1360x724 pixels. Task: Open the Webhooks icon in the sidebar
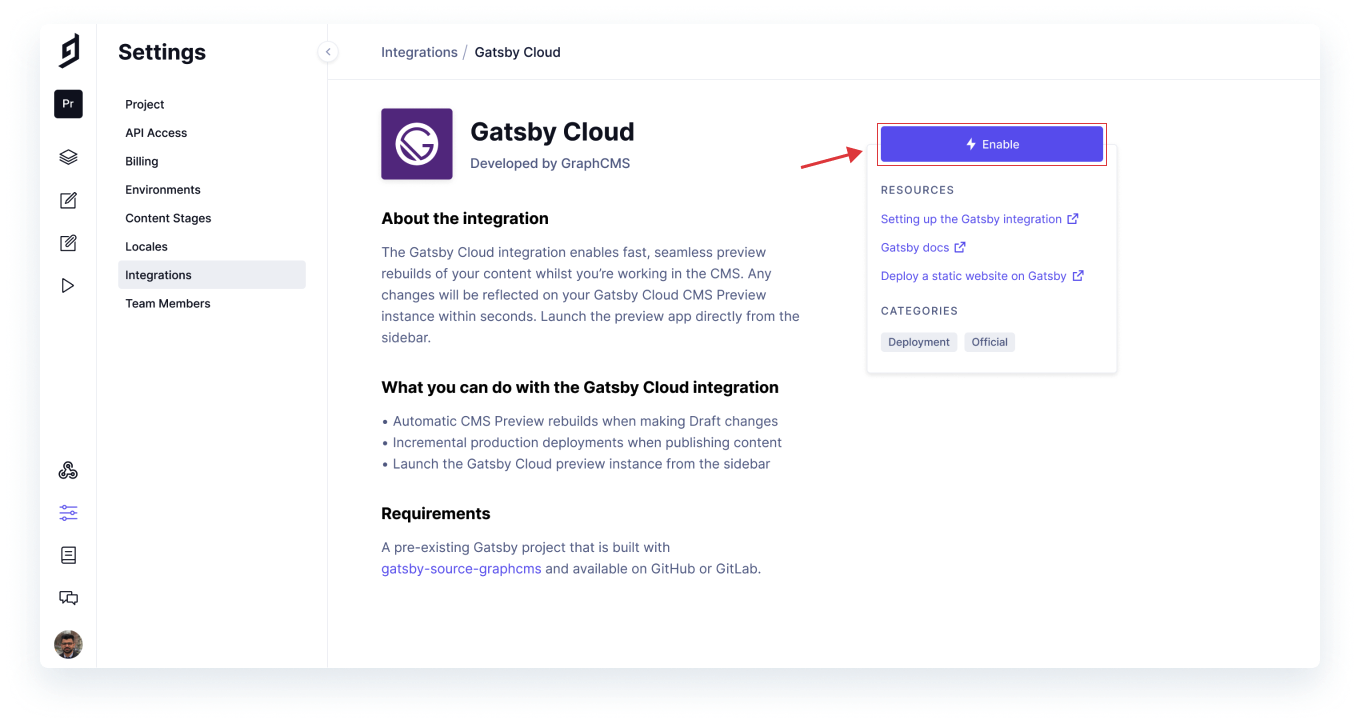[68, 471]
